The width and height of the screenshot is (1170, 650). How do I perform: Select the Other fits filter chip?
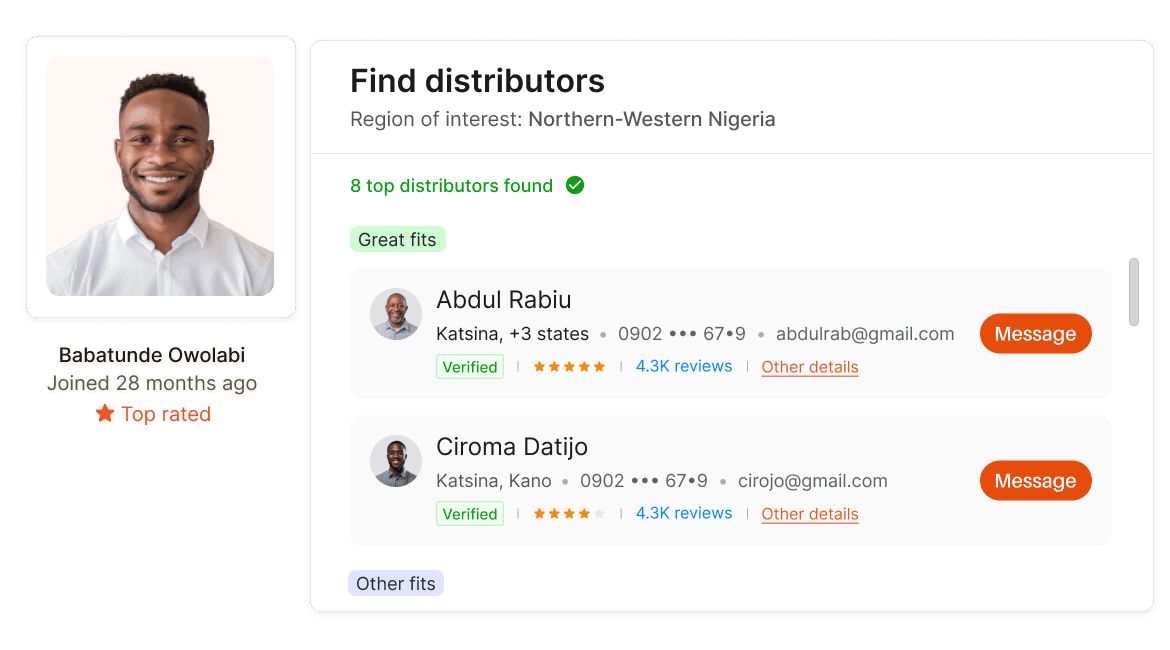click(396, 582)
